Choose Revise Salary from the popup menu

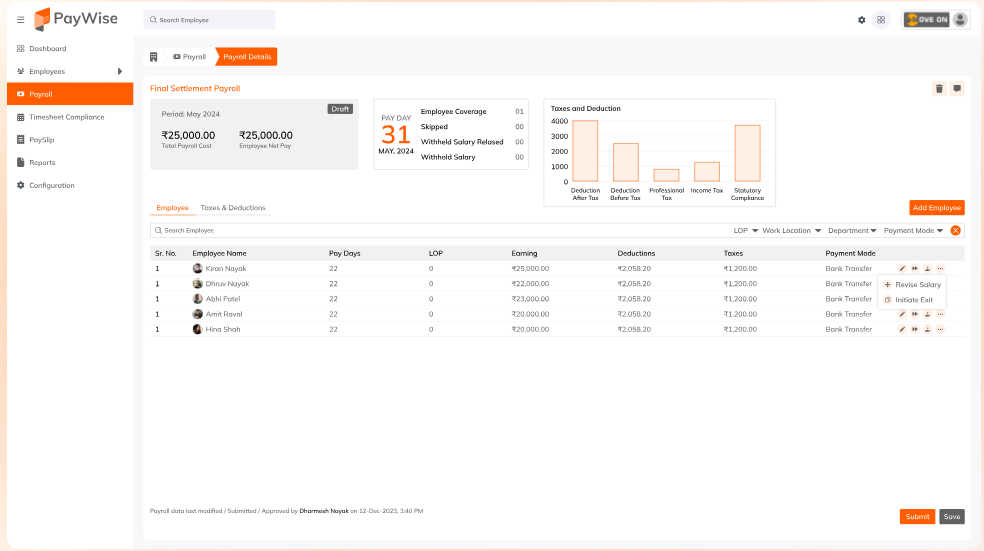(x=912, y=285)
